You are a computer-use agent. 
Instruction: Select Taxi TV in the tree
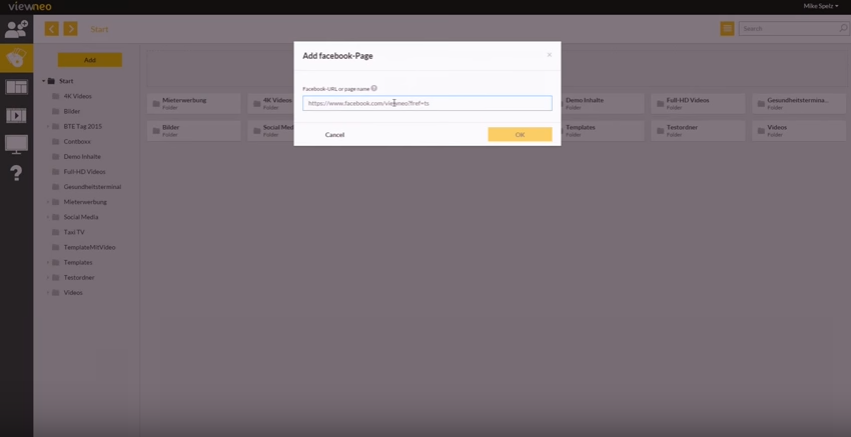pyautogui.click(x=74, y=232)
